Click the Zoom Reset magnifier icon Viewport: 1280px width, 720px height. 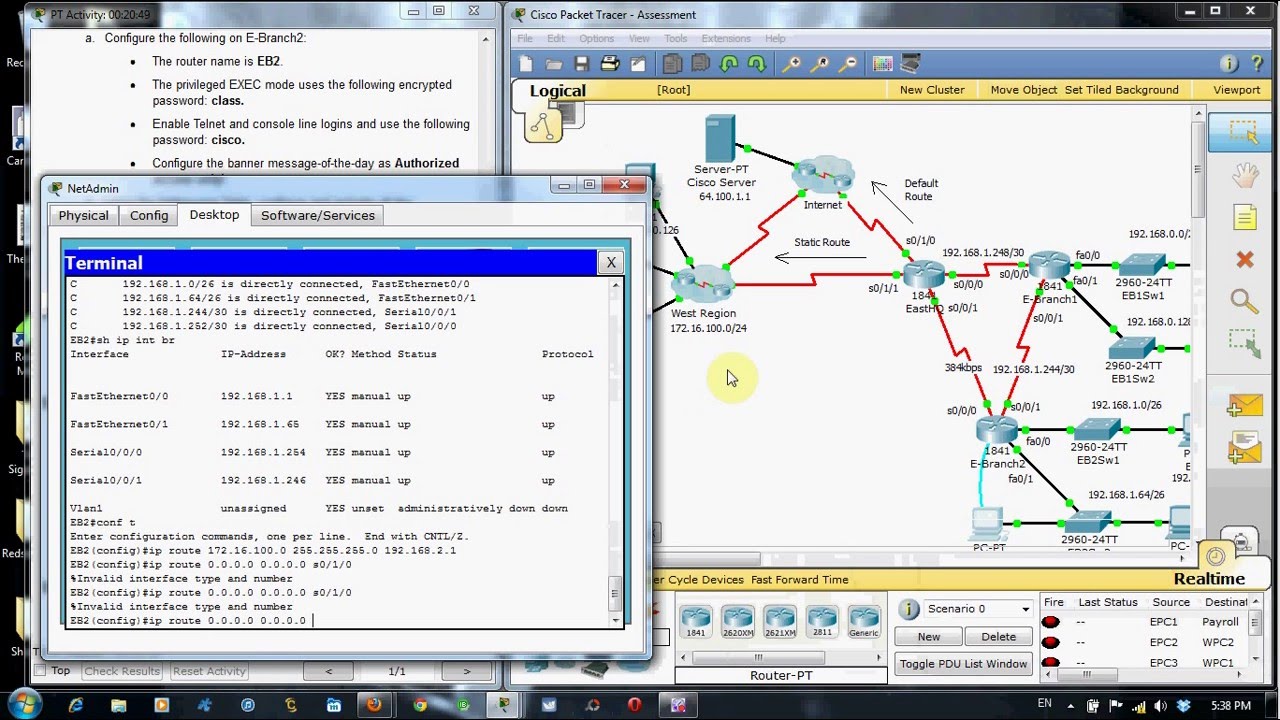(820, 64)
